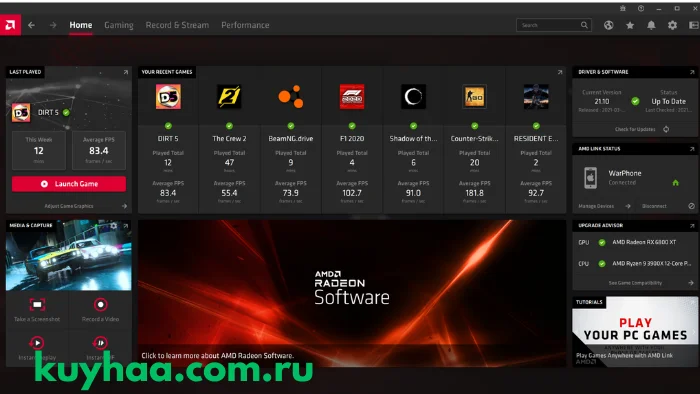Open favorites star icon

[x=630, y=25]
